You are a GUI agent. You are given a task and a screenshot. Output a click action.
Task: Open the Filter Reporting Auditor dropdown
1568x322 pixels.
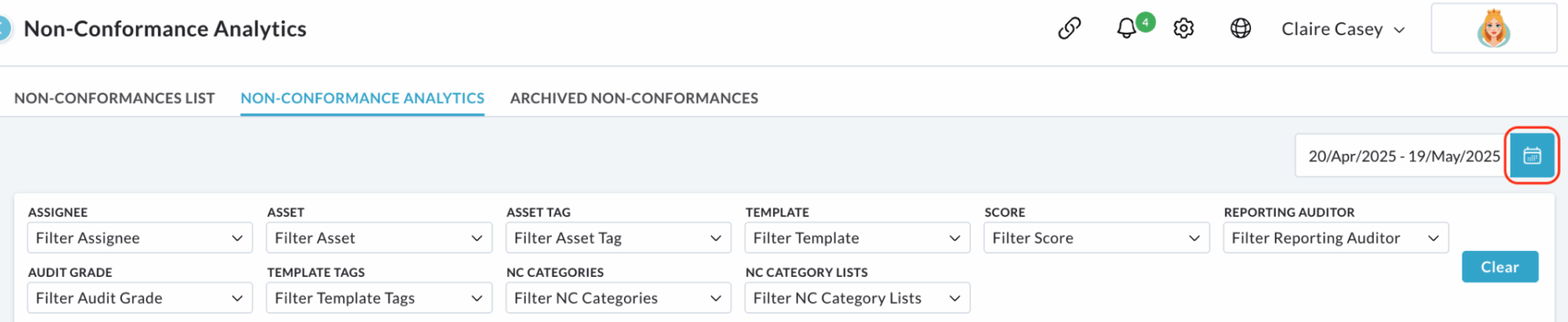1335,238
